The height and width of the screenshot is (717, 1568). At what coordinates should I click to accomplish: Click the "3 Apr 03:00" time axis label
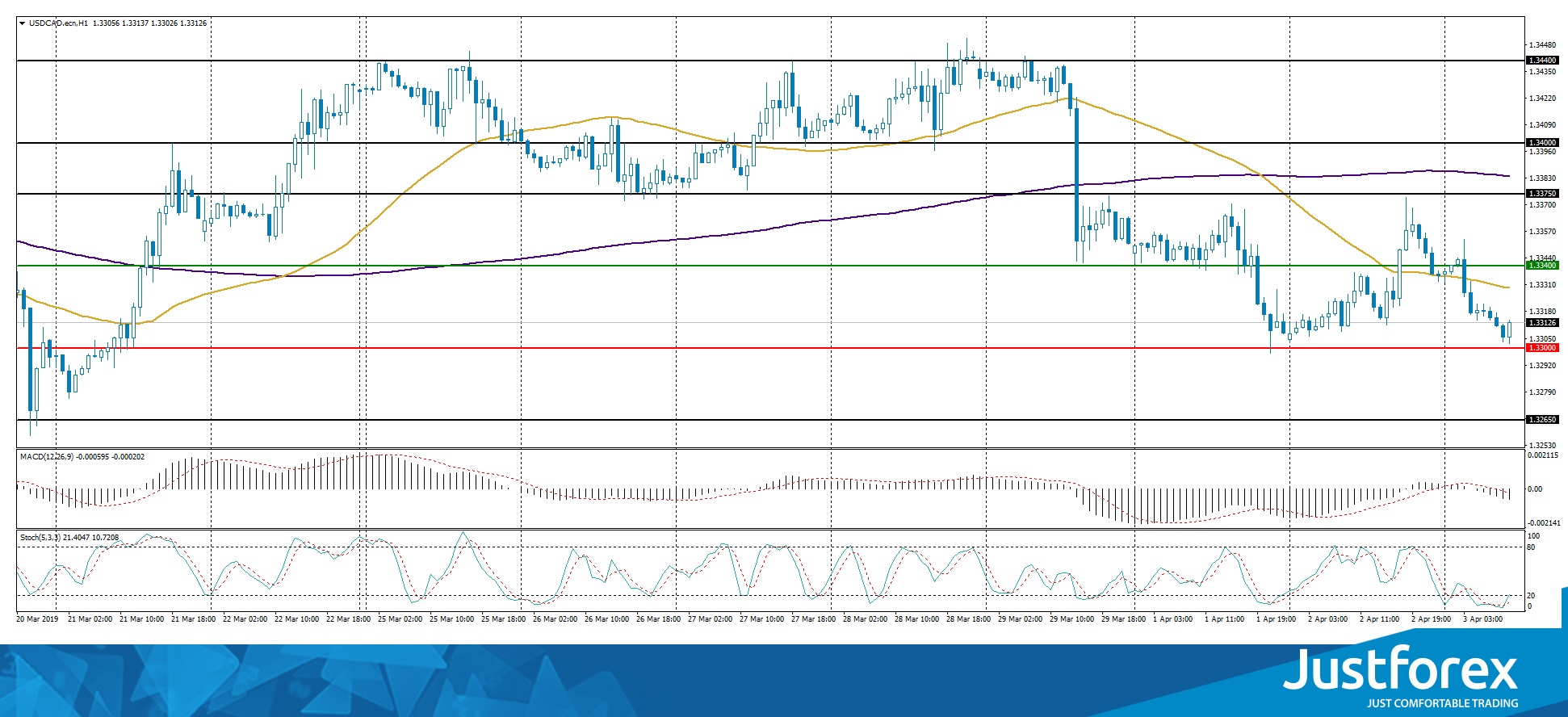(1483, 619)
